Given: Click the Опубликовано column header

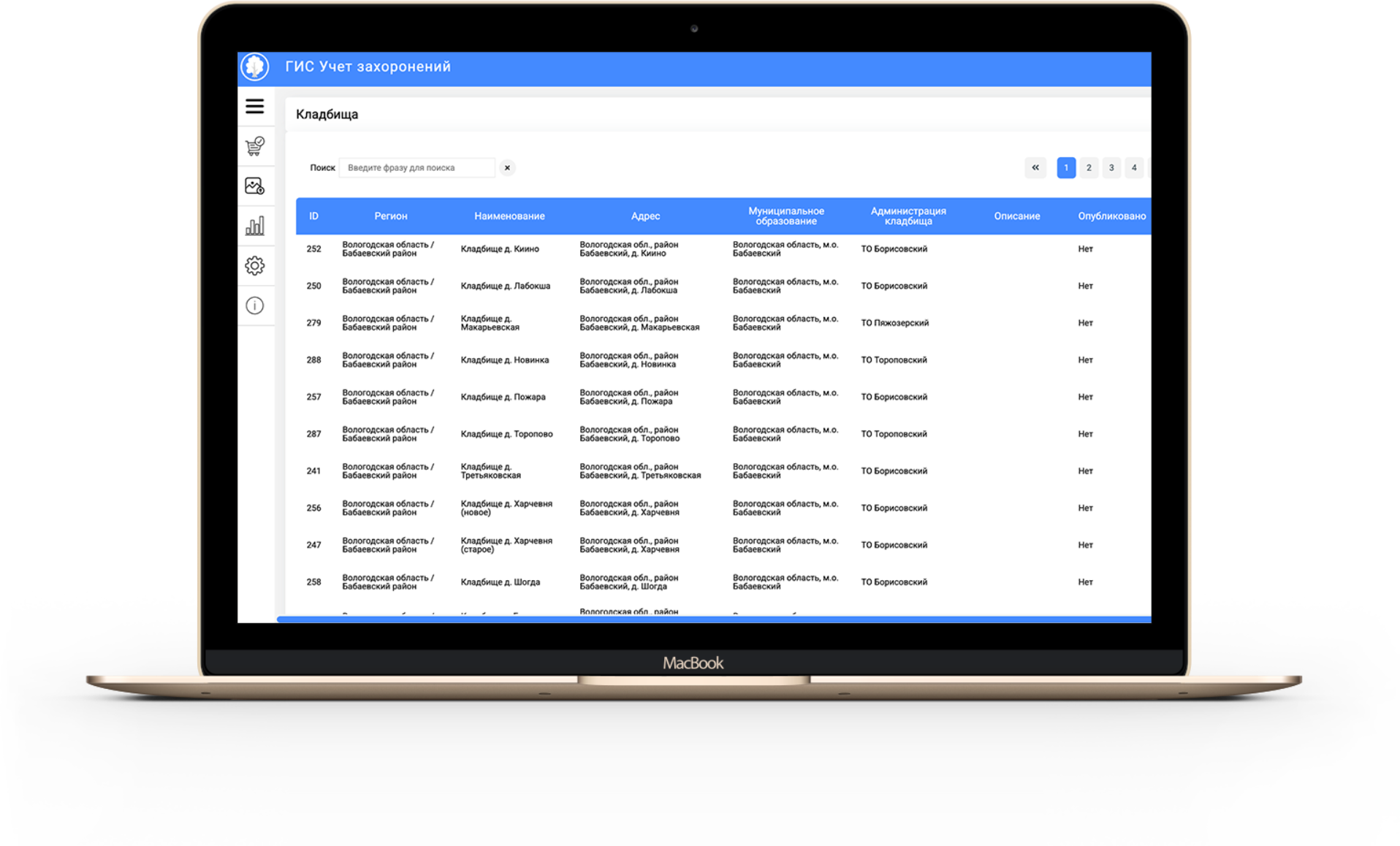Looking at the screenshot, I should 1111,216.
